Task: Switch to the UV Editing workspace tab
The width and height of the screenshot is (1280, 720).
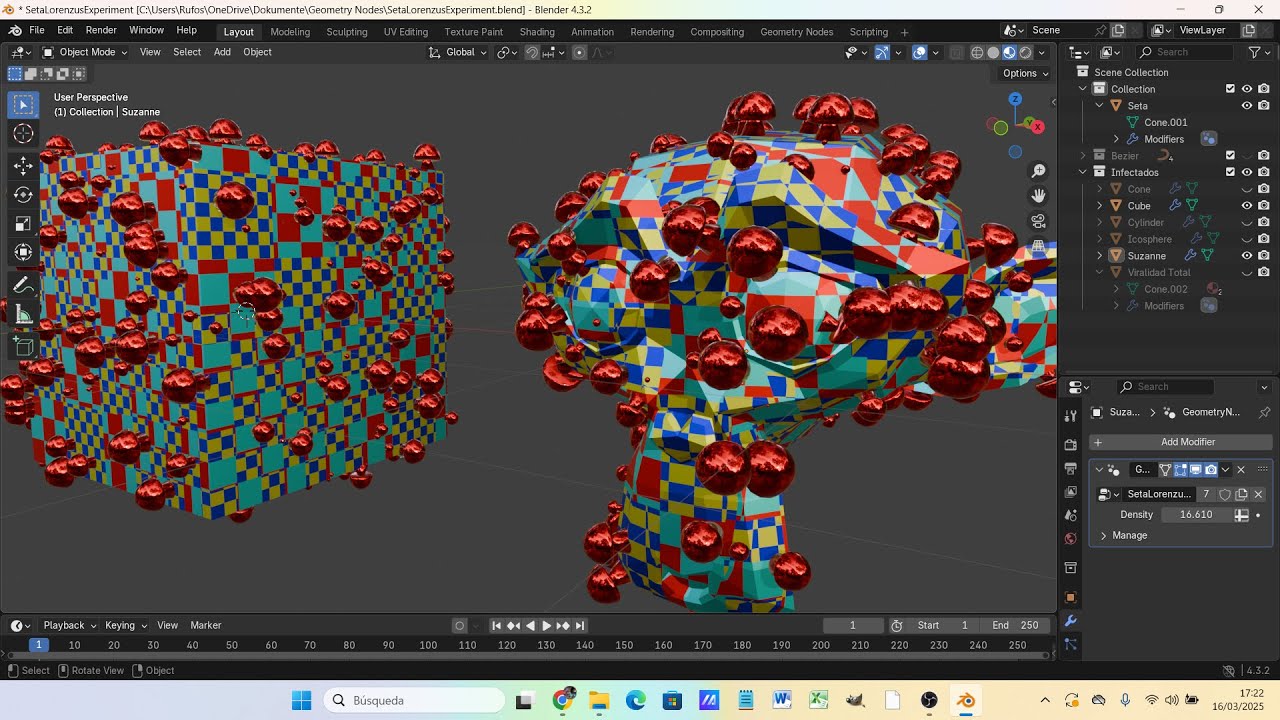Action: pos(405,32)
